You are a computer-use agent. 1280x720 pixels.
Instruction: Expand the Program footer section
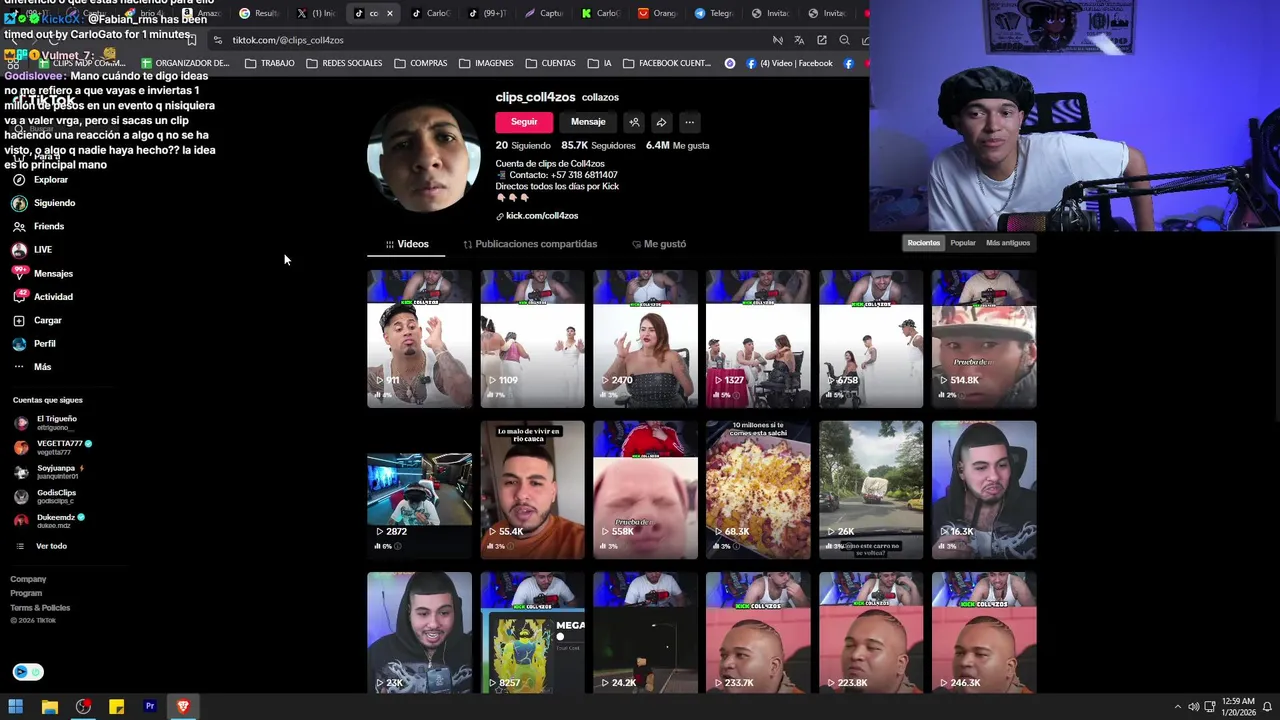(26, 593)
